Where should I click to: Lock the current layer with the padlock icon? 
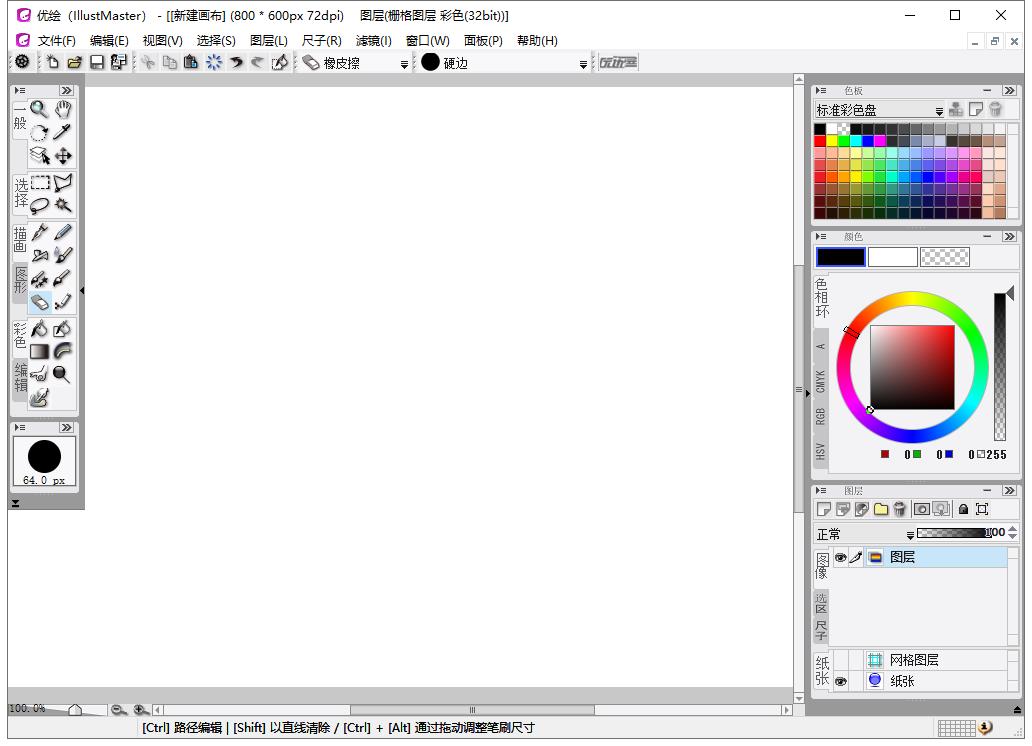click(x=963, y=509)
